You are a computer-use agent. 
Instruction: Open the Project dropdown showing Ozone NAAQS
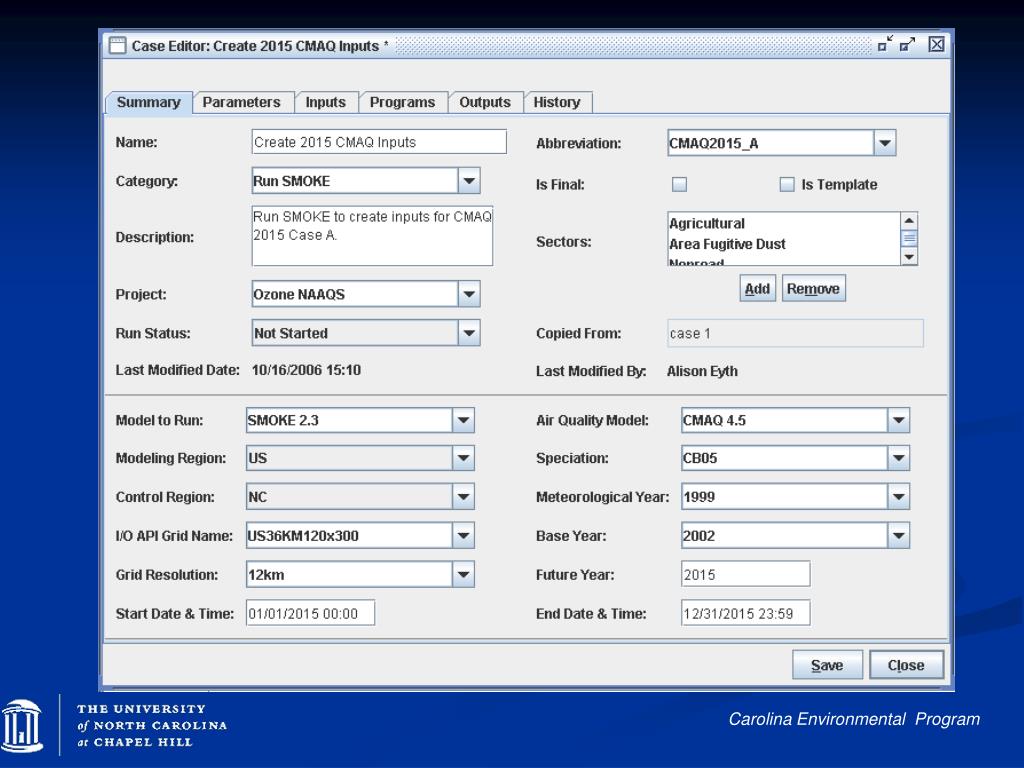tap(469, 294)
